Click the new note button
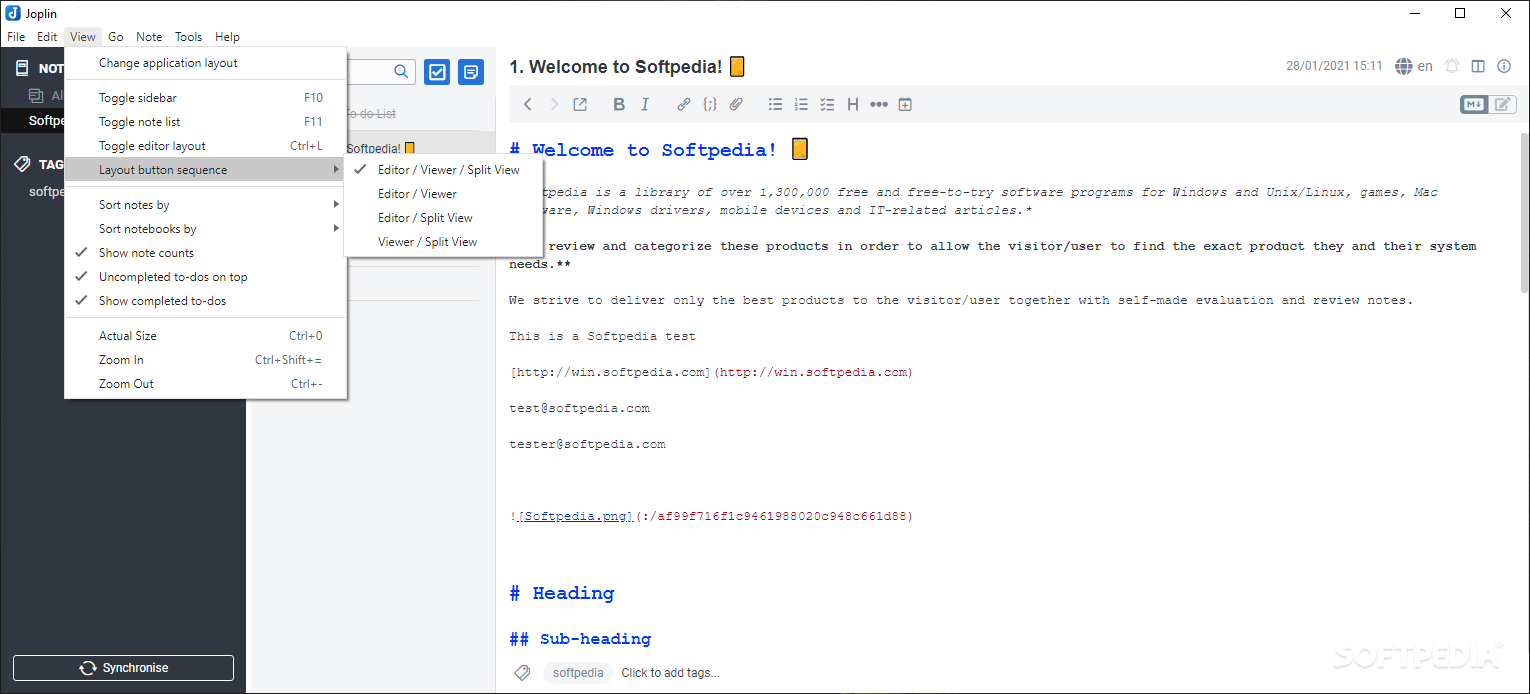This screenshot has width=1530, height=694. (x=471, y=72)
